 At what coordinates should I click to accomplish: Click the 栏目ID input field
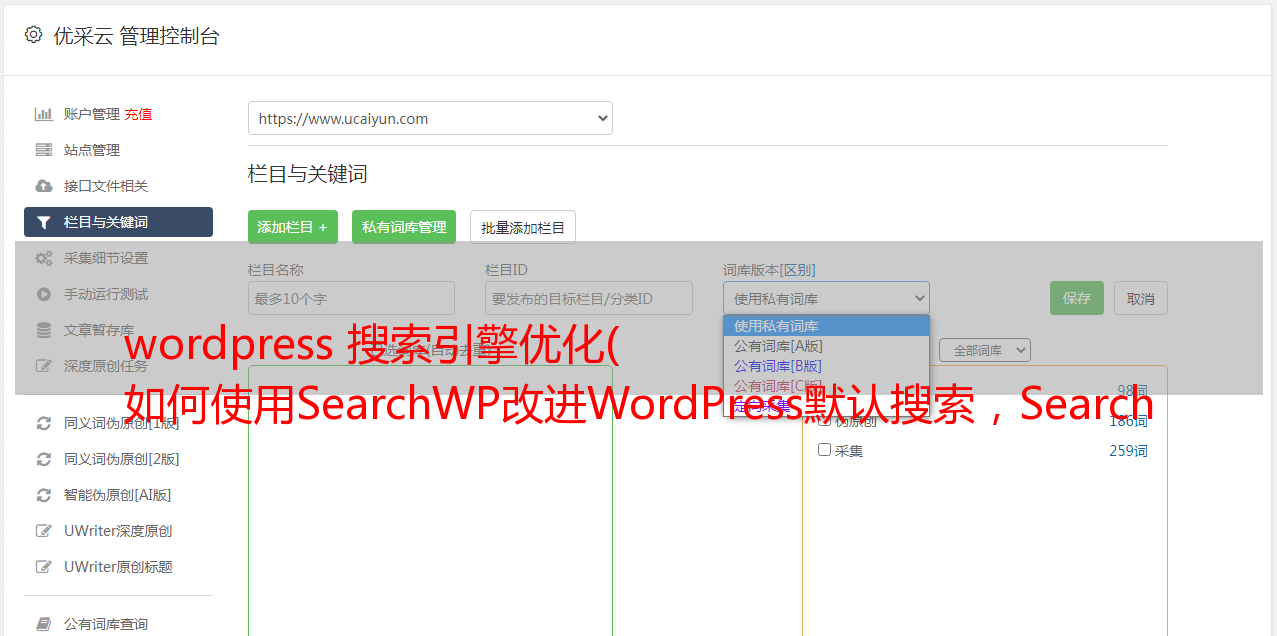589,298
